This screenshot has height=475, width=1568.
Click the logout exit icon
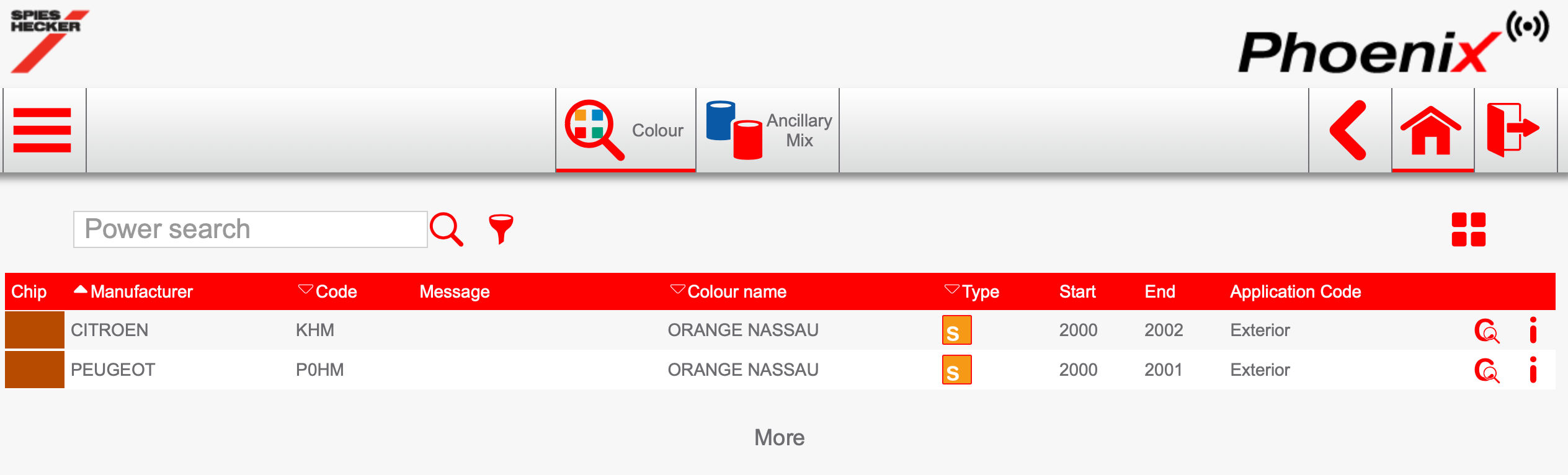(1513, 130)
